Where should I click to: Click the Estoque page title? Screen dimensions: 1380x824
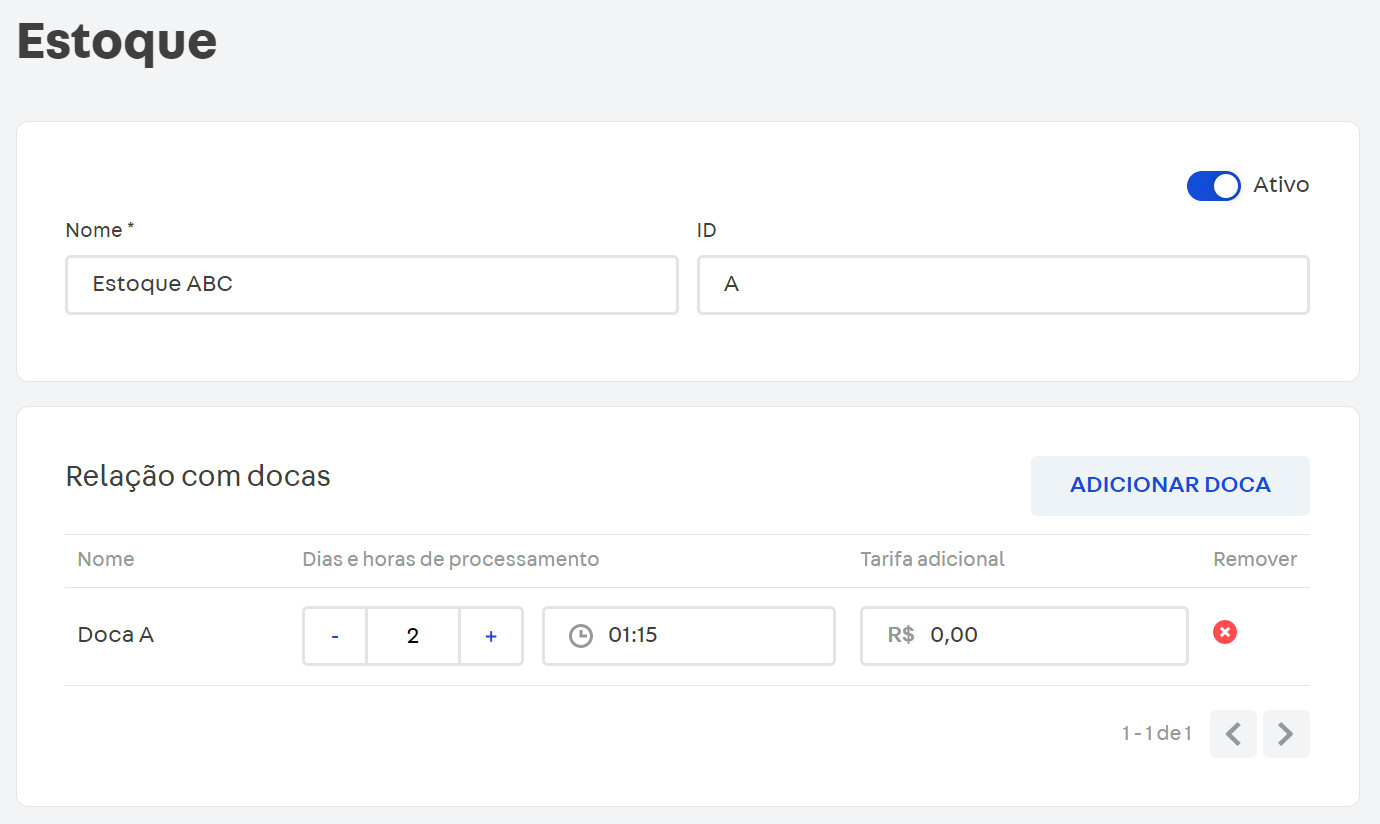tap(115, 41)
